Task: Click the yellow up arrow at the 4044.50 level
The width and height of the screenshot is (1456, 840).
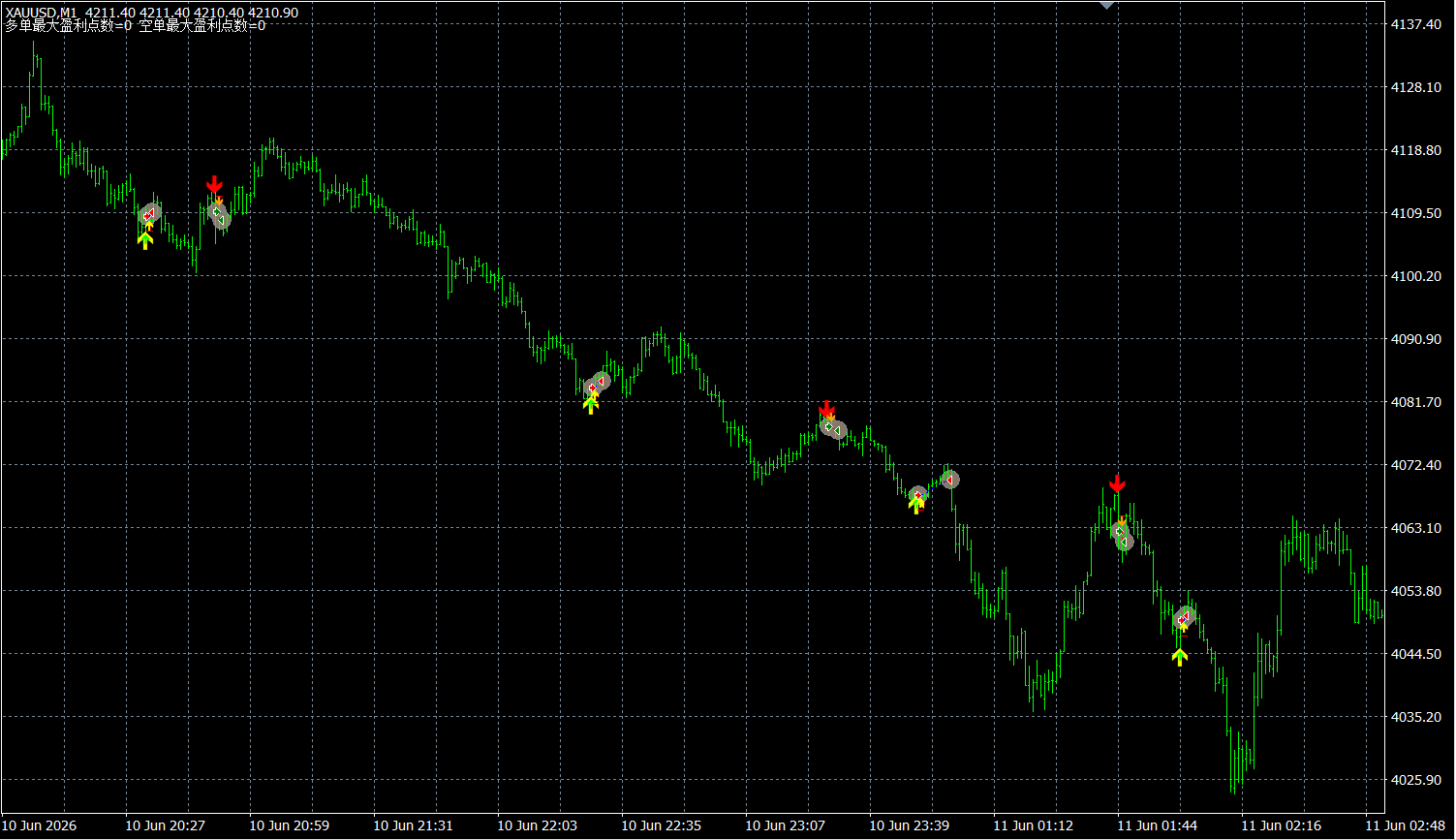Action: [1179, 657]
